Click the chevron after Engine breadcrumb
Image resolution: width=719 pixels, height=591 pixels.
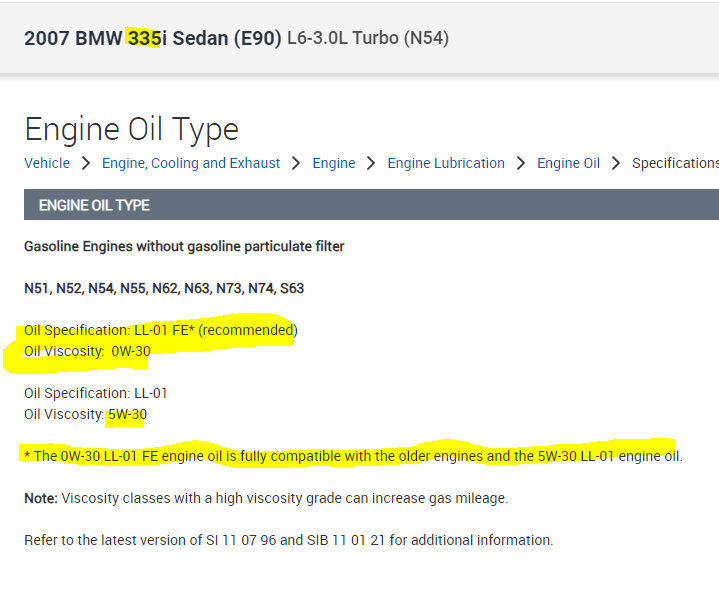point(371,163)
